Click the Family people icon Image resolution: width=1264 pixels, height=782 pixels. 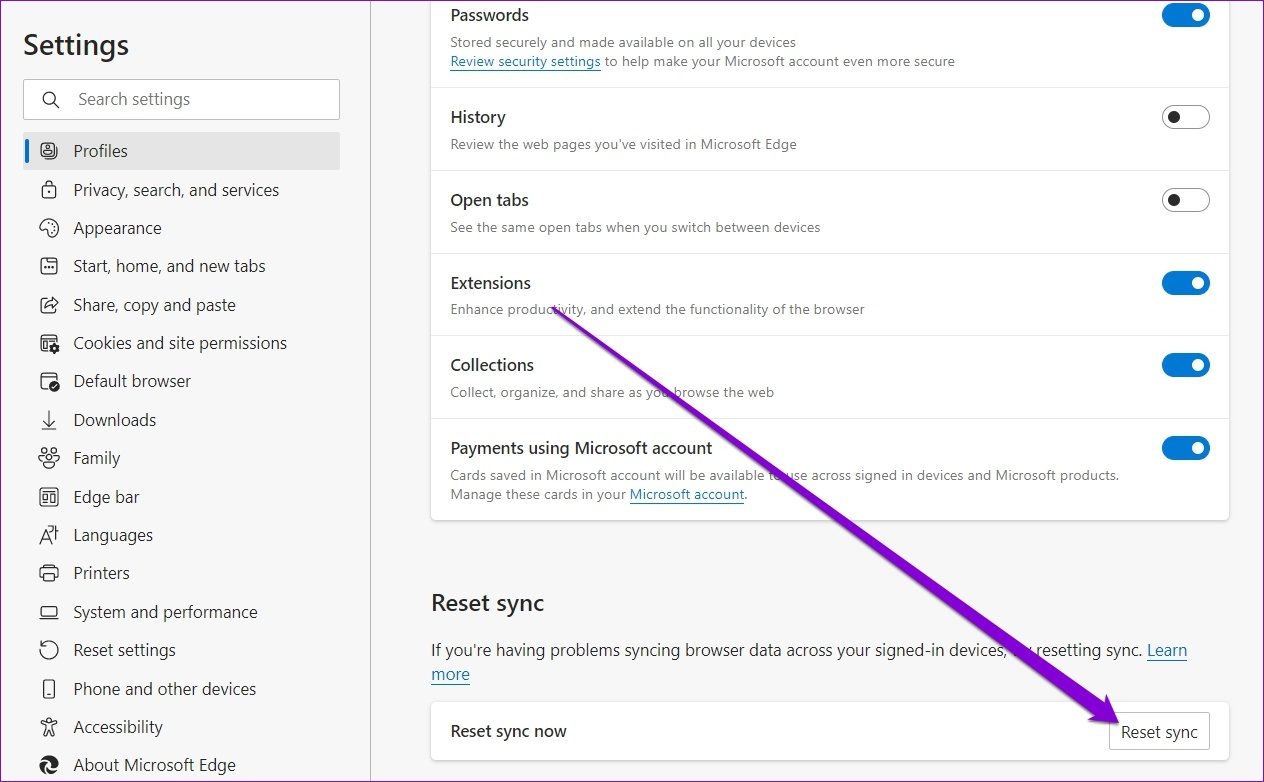(49, 458)
